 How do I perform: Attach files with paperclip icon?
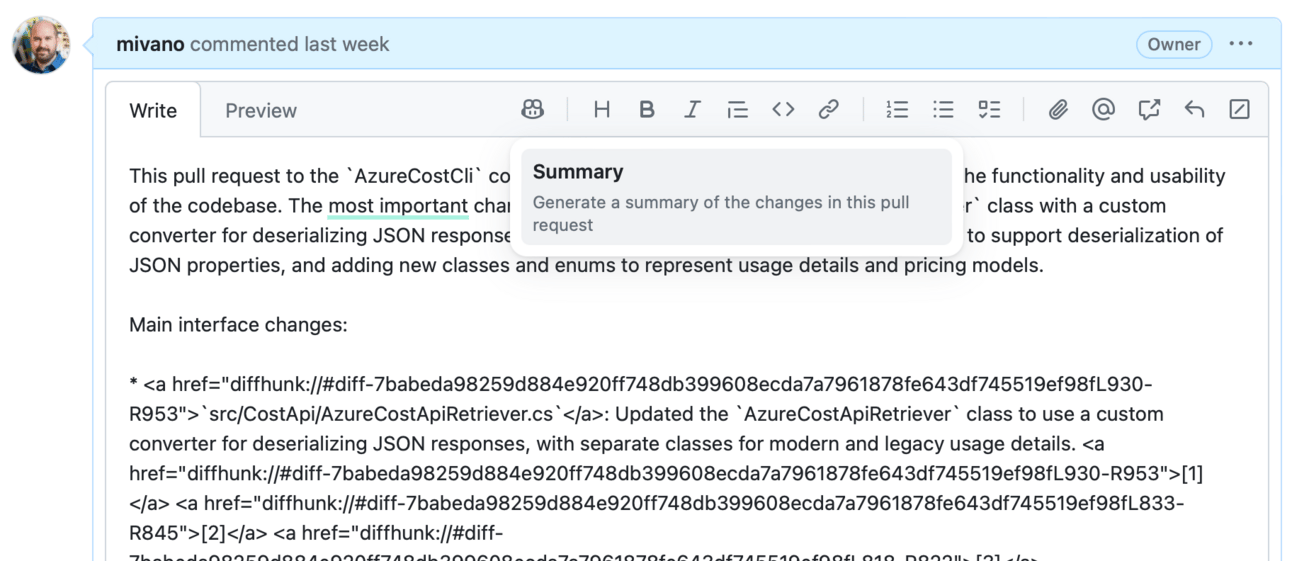(1058, 110)
